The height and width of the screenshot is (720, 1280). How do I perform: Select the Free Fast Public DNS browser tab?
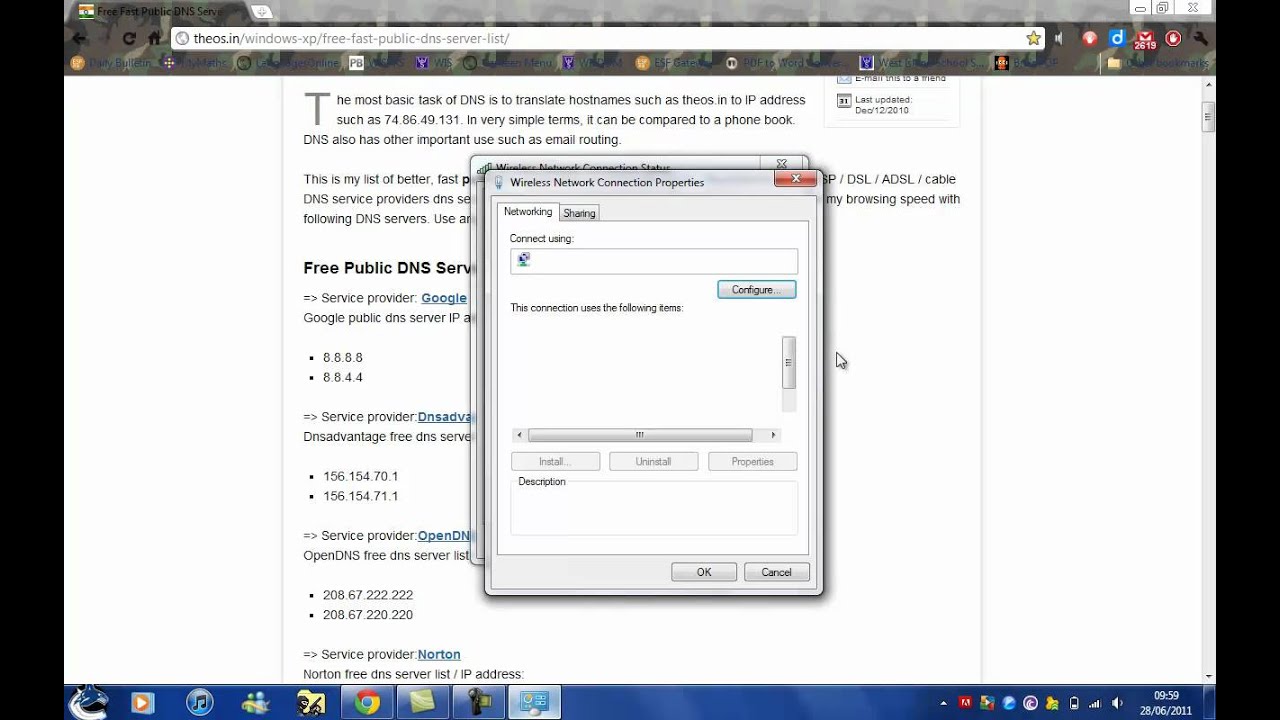158,11
